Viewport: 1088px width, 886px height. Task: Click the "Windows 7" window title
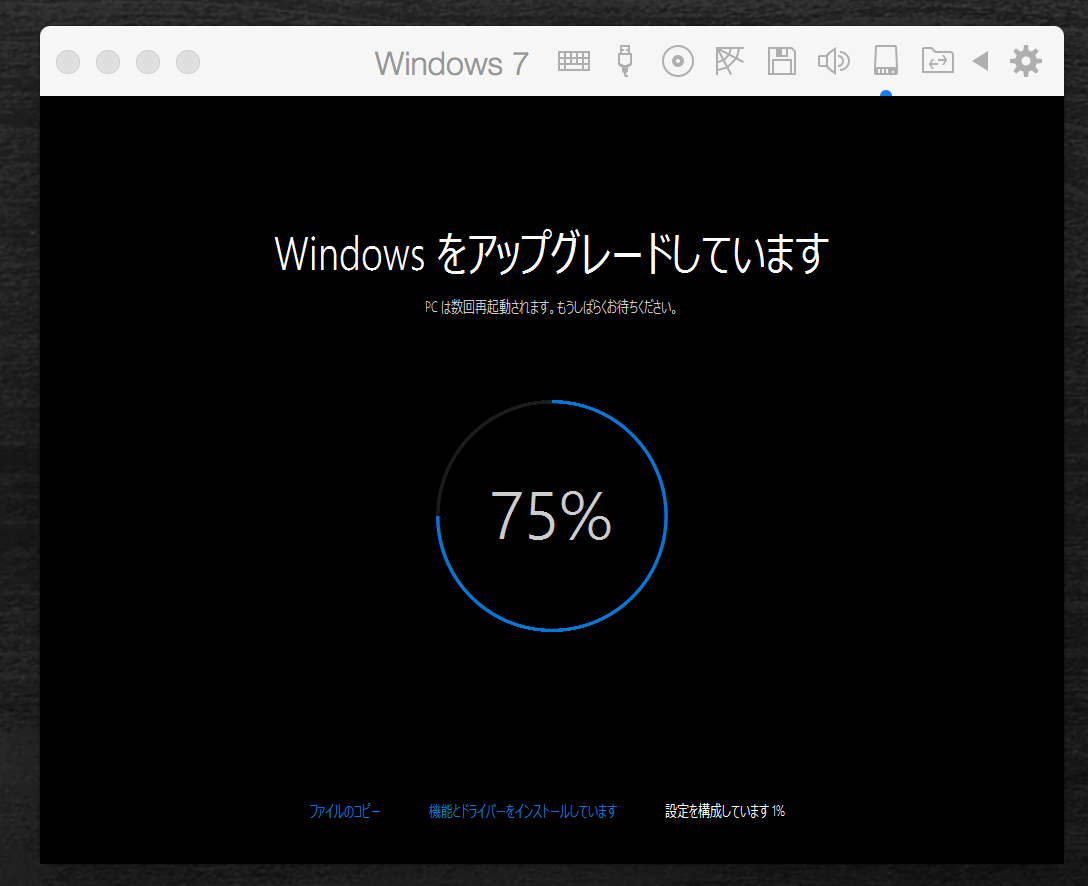452,64
